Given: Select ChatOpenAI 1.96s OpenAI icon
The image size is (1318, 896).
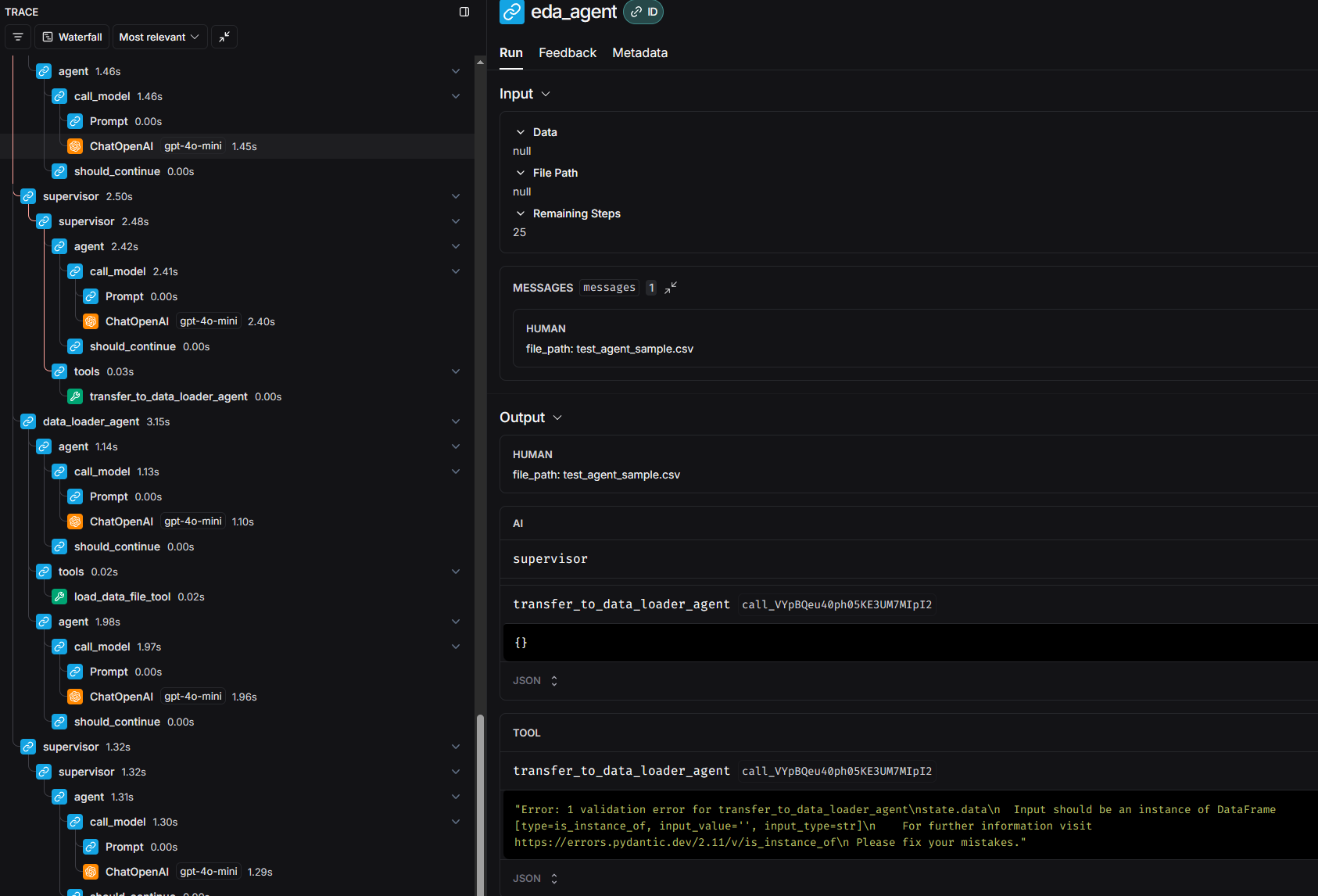Looking at the screenshot, I should [x=75, y=697].
